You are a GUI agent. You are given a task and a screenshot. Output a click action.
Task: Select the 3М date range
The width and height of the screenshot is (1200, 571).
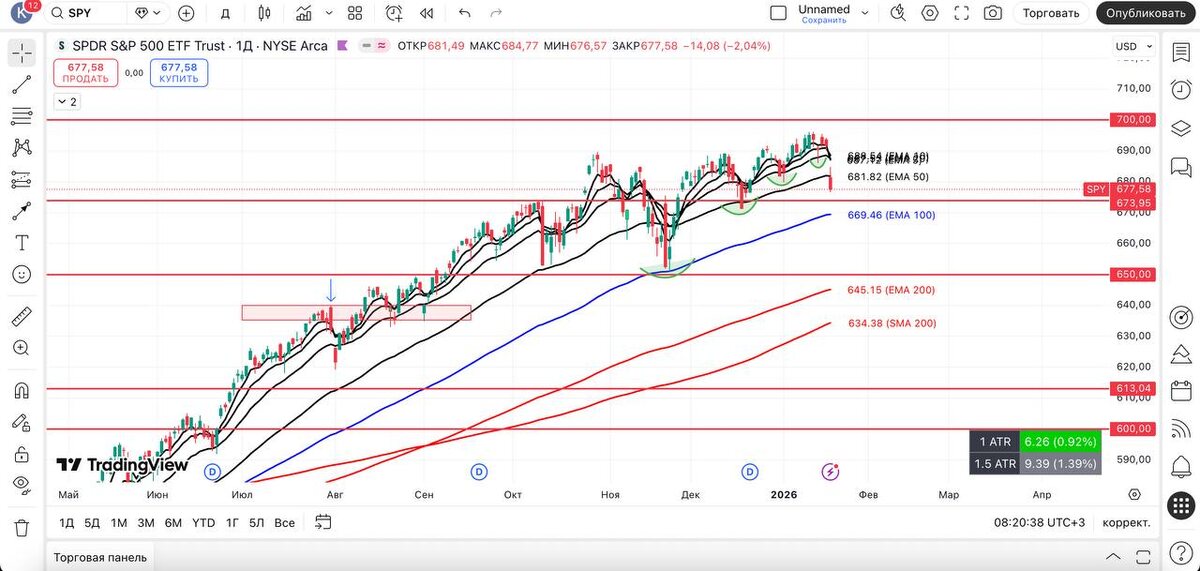tap(146, 522)
